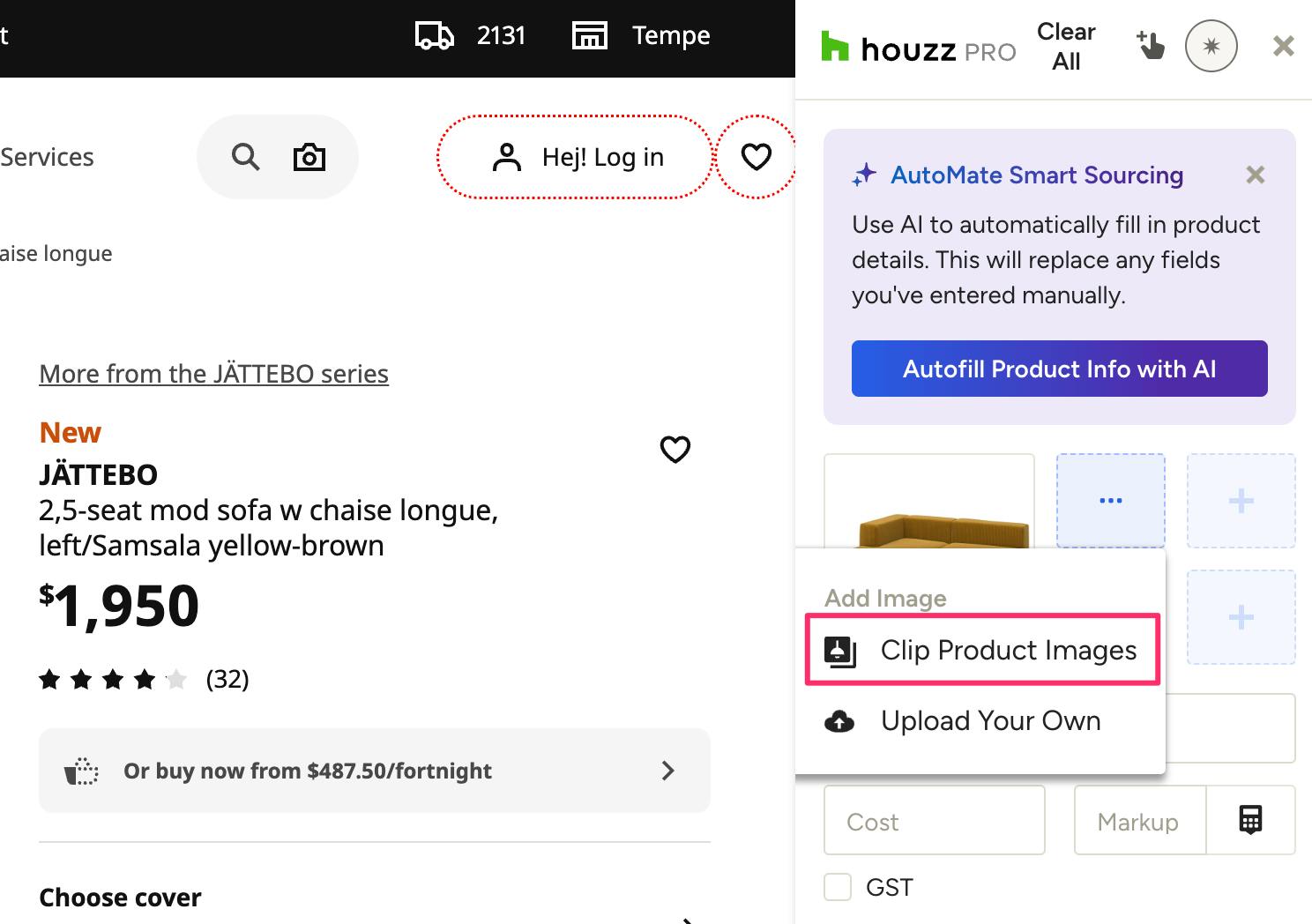Screen dimensions: 1312x924
Task: Open the favourites heart in header
Action: click(x=756, y=157)
